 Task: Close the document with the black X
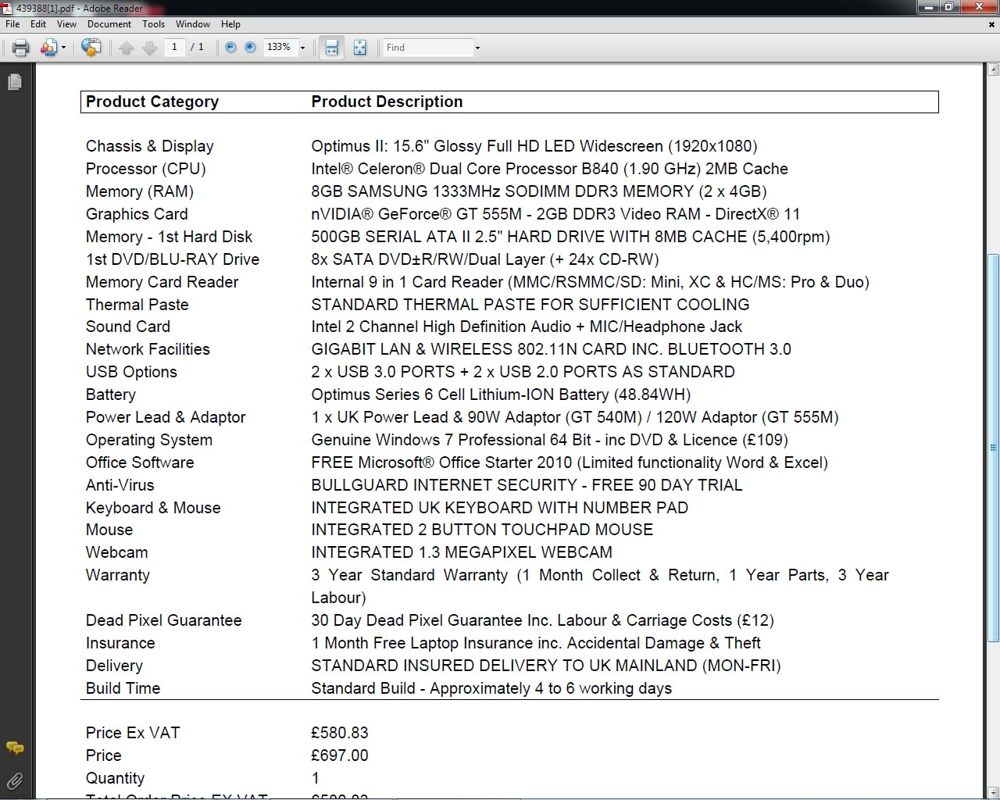991,24
